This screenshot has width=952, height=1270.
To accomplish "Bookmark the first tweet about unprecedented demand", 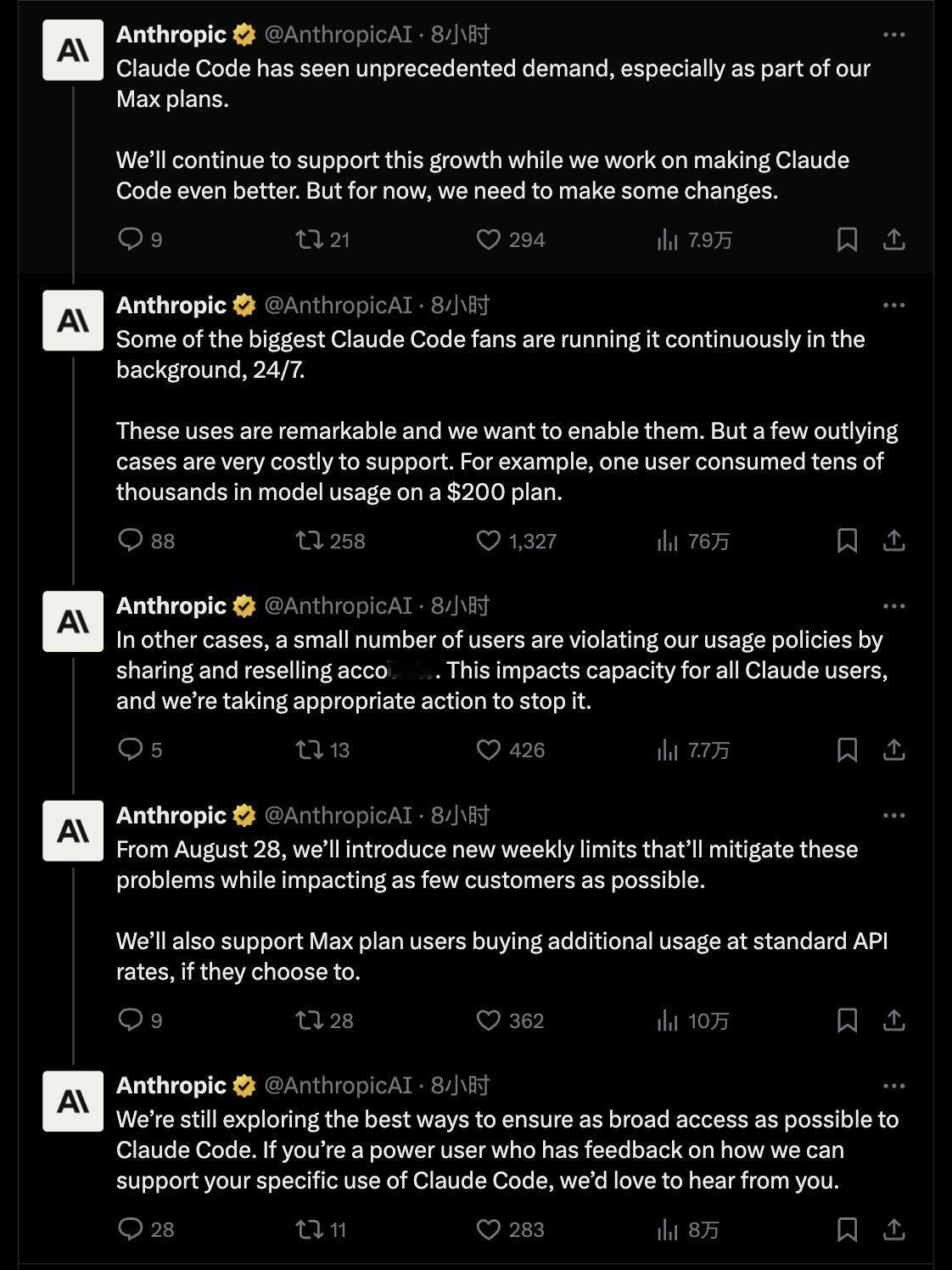I will (x=847, y=239).
